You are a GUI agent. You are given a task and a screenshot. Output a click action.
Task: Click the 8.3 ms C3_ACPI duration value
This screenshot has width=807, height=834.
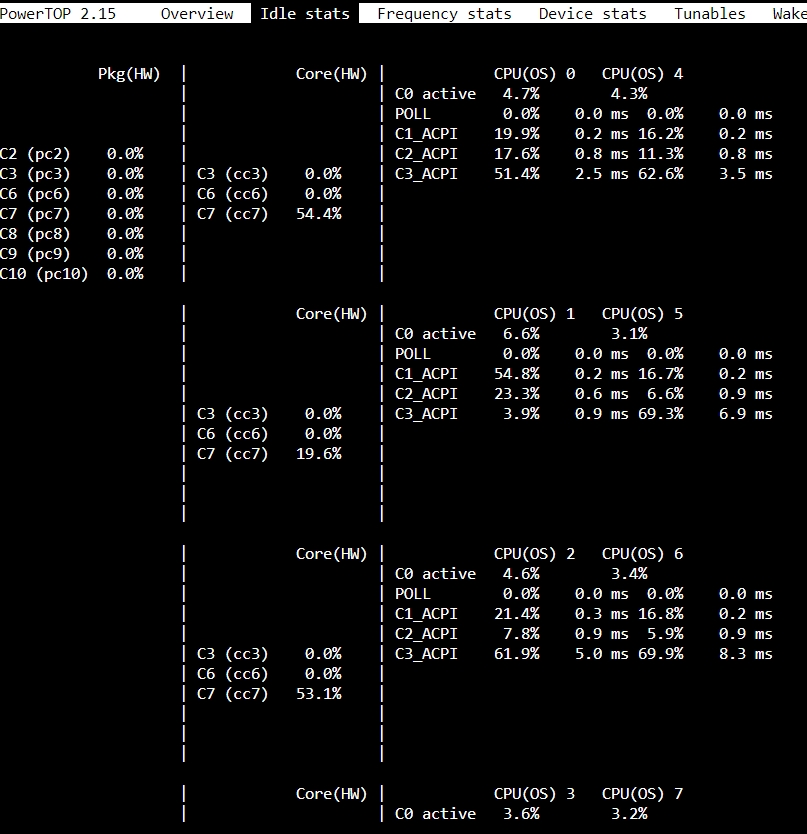coord(745,654)
